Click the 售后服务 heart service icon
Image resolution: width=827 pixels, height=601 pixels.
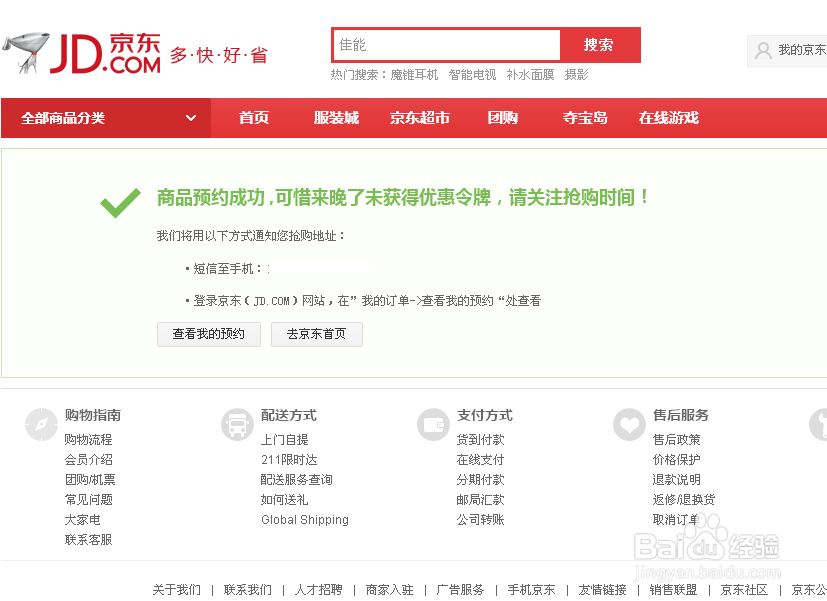click(628, 424)
